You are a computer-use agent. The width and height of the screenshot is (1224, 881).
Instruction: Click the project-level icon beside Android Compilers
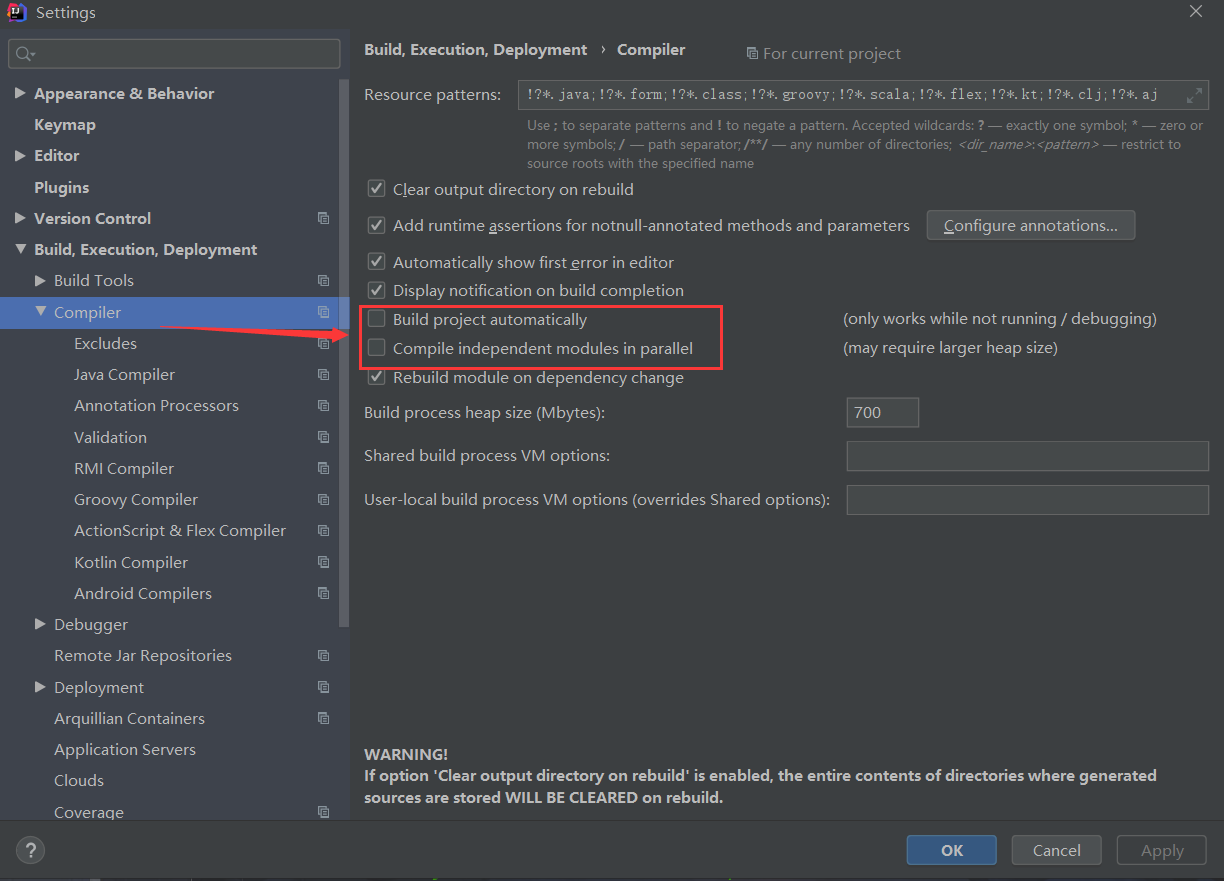point(323,593)
